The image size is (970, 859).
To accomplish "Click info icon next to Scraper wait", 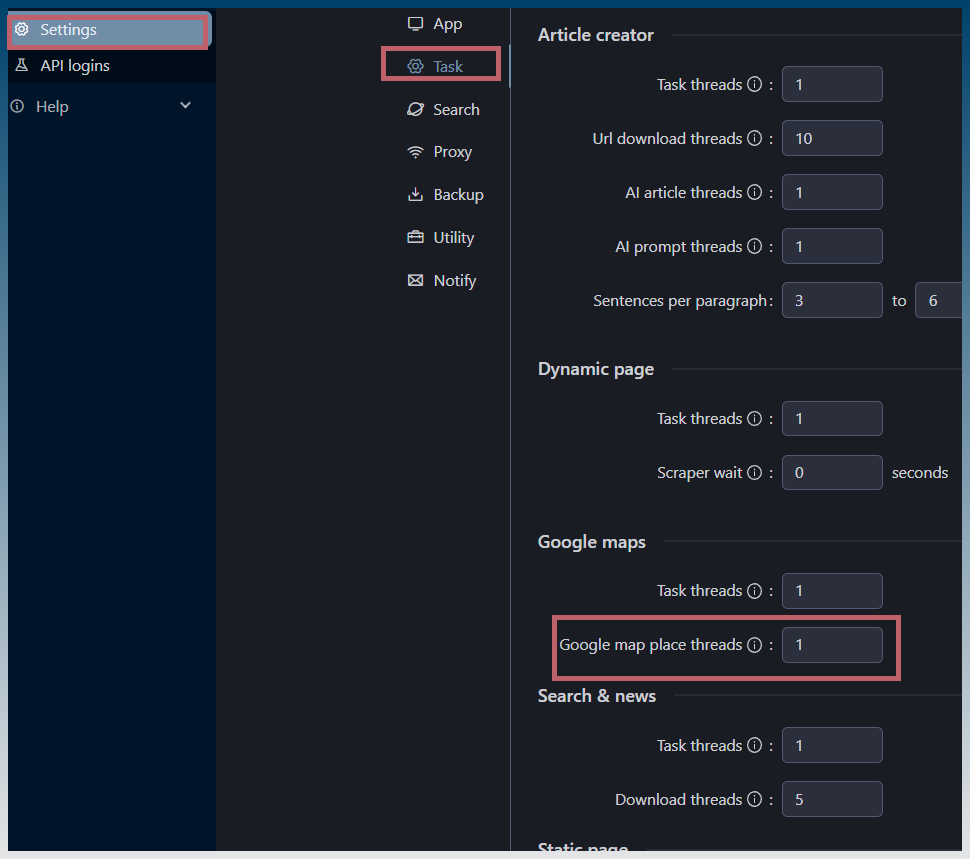I will (x=754, y=472).
